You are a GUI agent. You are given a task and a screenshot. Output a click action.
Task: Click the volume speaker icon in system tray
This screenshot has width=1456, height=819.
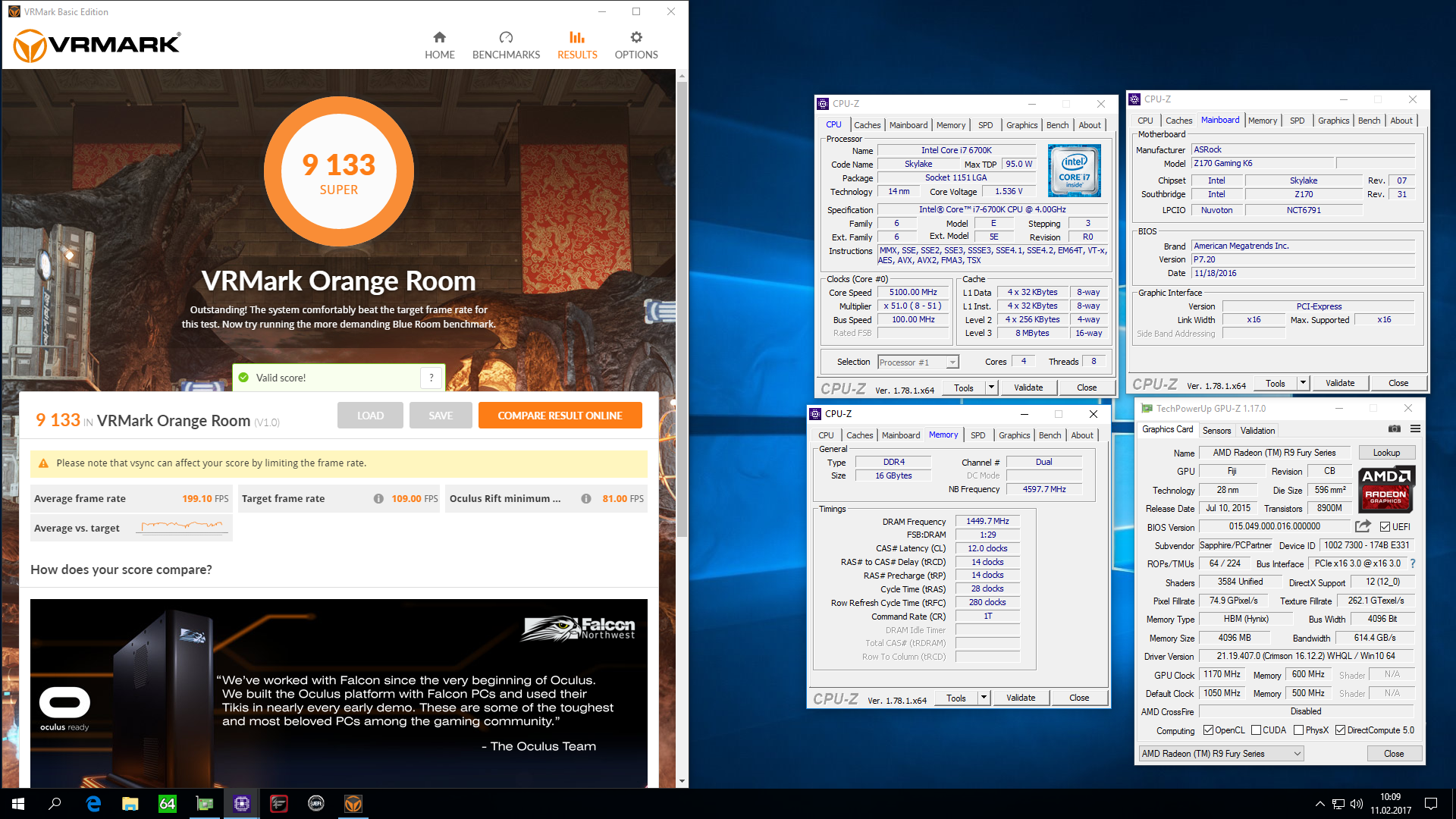[1357, 804]
